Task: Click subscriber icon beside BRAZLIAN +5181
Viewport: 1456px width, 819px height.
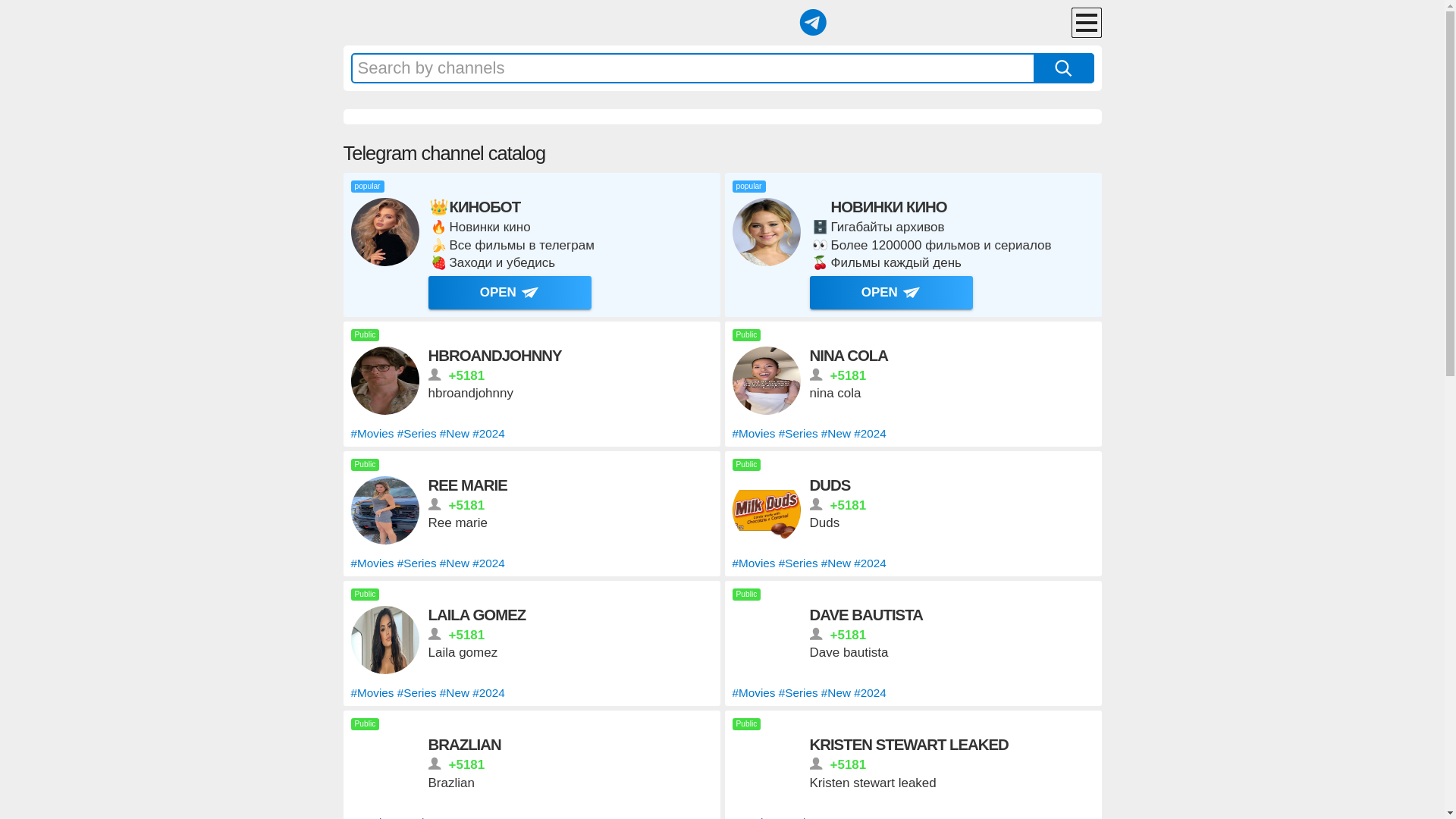Action: point(435,764)
